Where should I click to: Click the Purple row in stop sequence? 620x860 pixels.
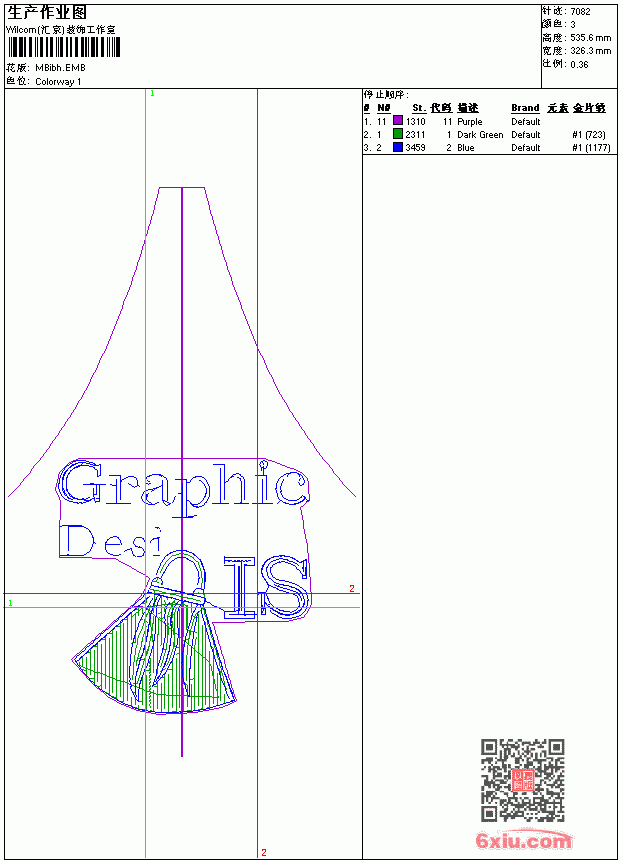[487, 121]
